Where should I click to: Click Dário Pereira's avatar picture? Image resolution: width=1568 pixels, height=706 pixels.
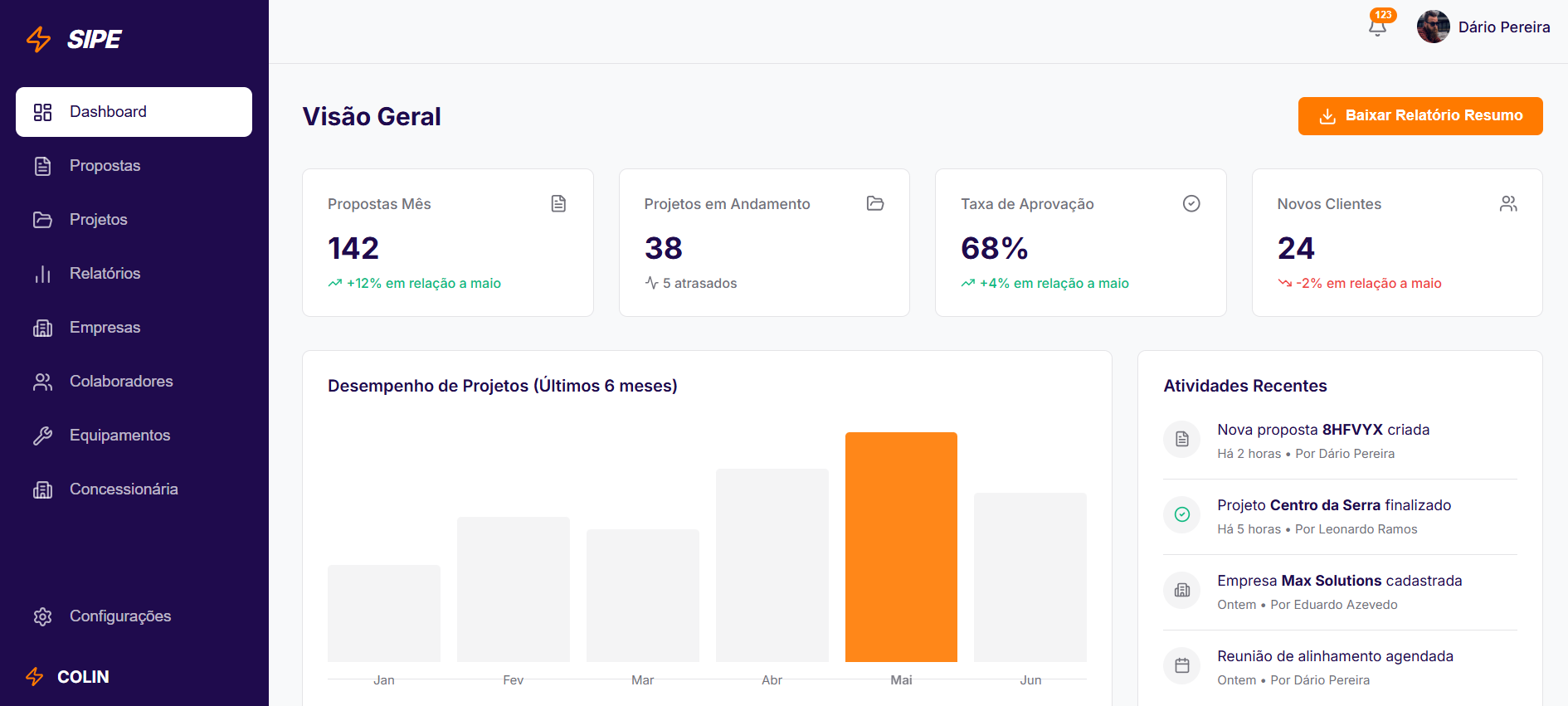pyautogui.click(x=1433, y=27)
